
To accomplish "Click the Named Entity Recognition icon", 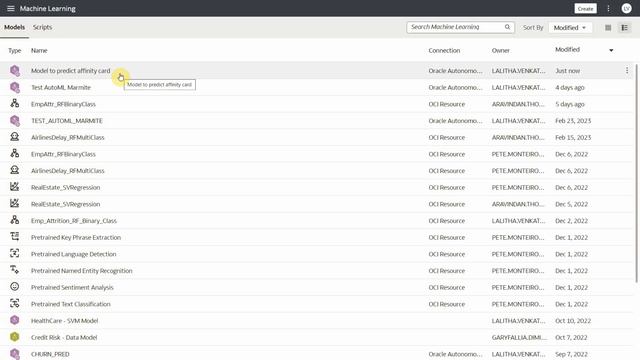I will tap(15, 270).
